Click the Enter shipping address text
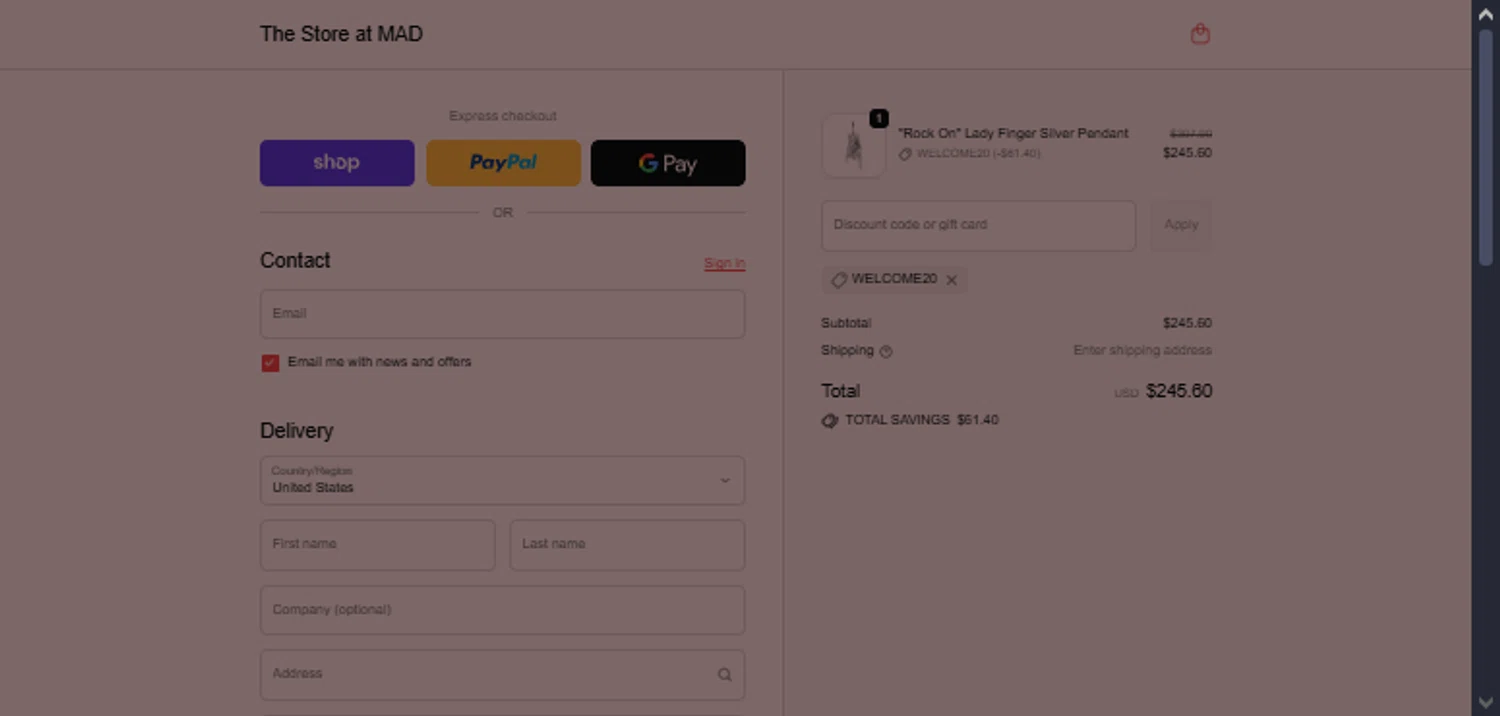1500x716 pixels. [x=1142, y=350]
